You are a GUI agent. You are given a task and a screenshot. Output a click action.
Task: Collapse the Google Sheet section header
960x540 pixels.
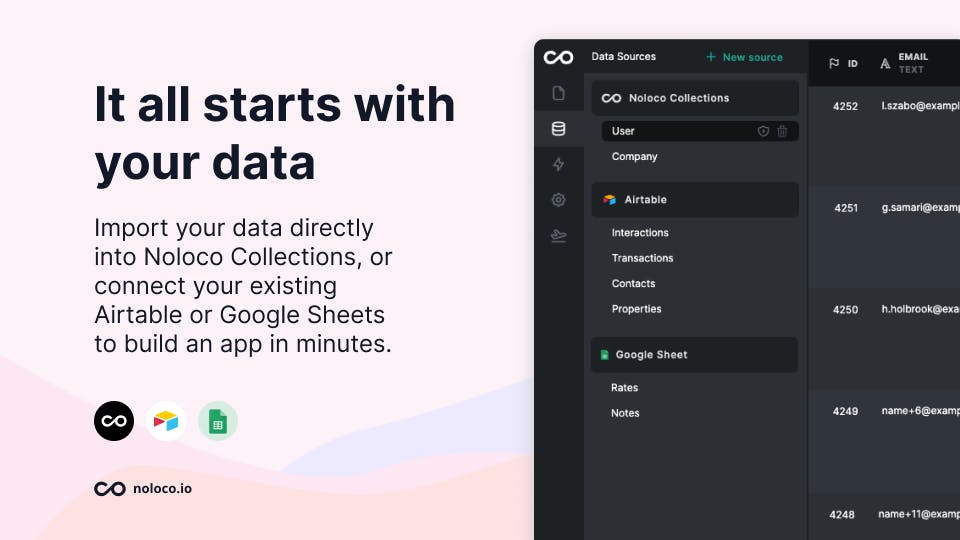[x=695, y=354]
